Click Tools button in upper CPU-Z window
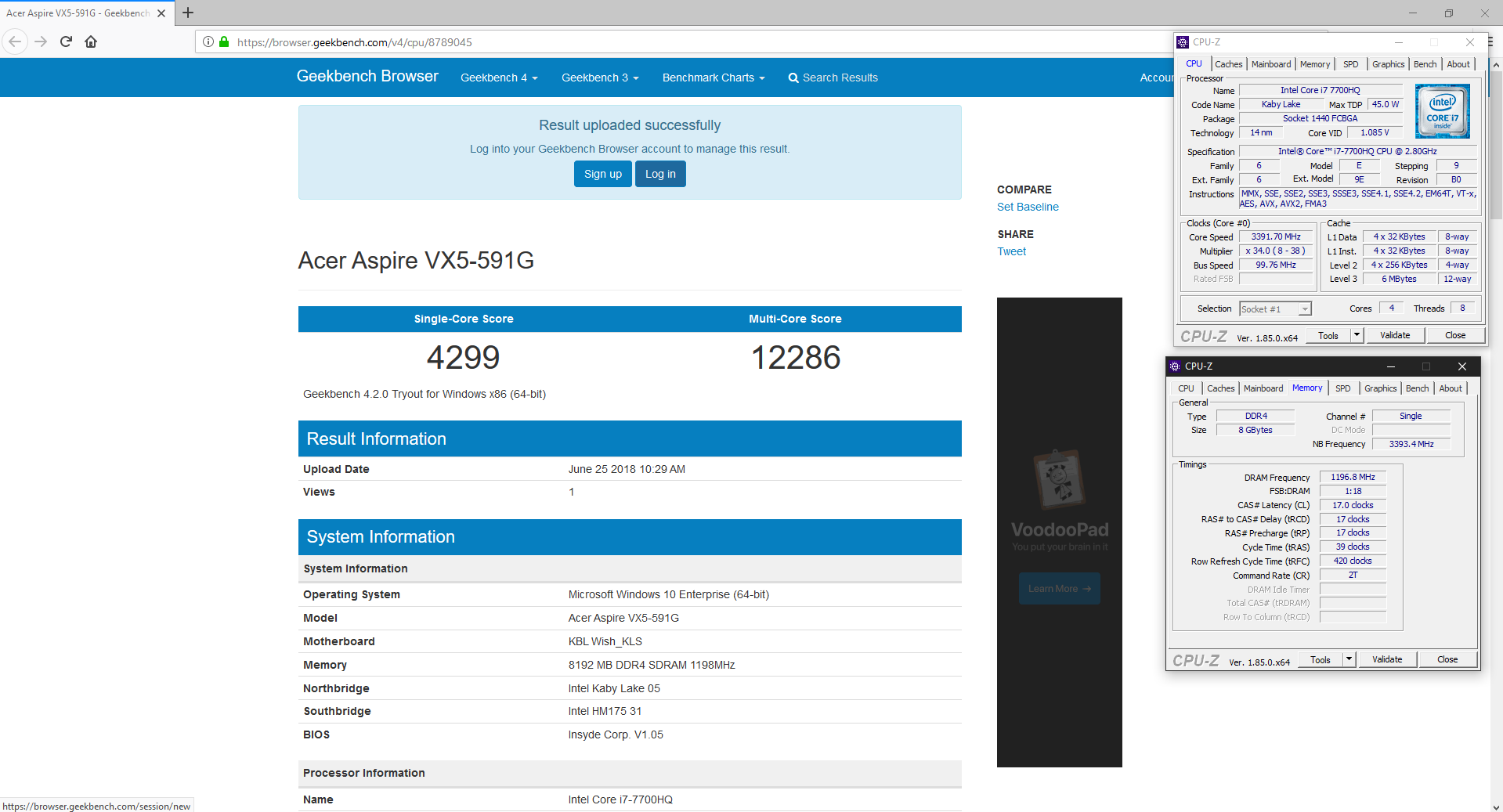Image resolution: width=1503 pixels, height=812 pixels. [1328, 336]
